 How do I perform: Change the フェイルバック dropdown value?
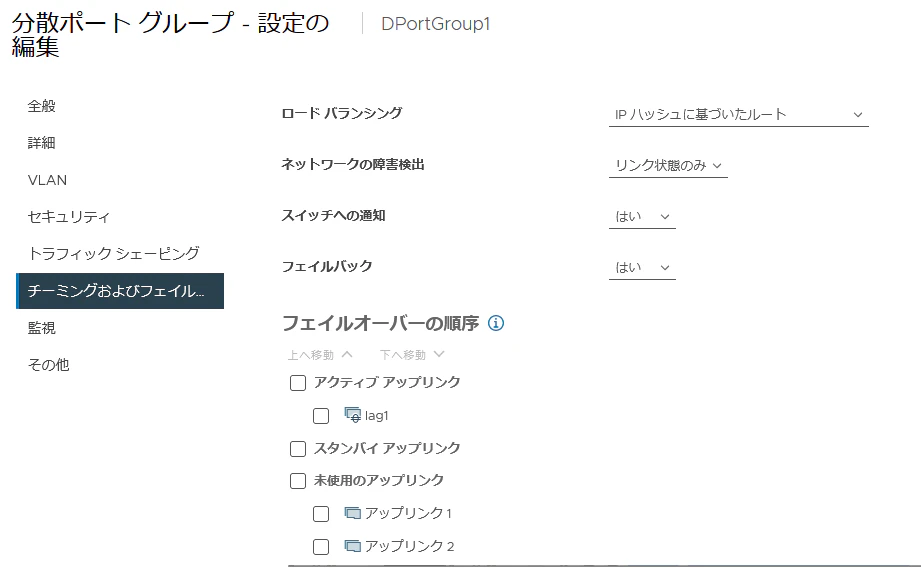642,268
